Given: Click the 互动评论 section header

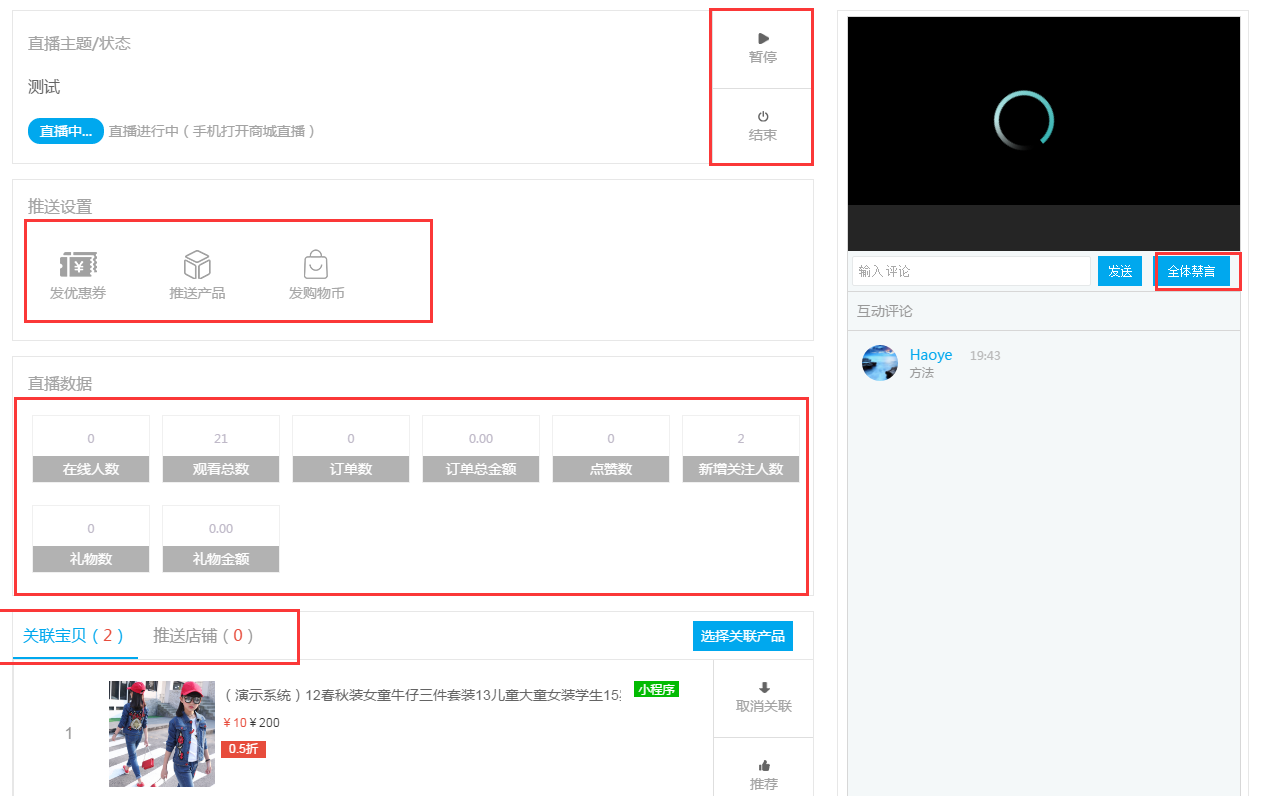Looking at the screenshot, I should [885, 311].
